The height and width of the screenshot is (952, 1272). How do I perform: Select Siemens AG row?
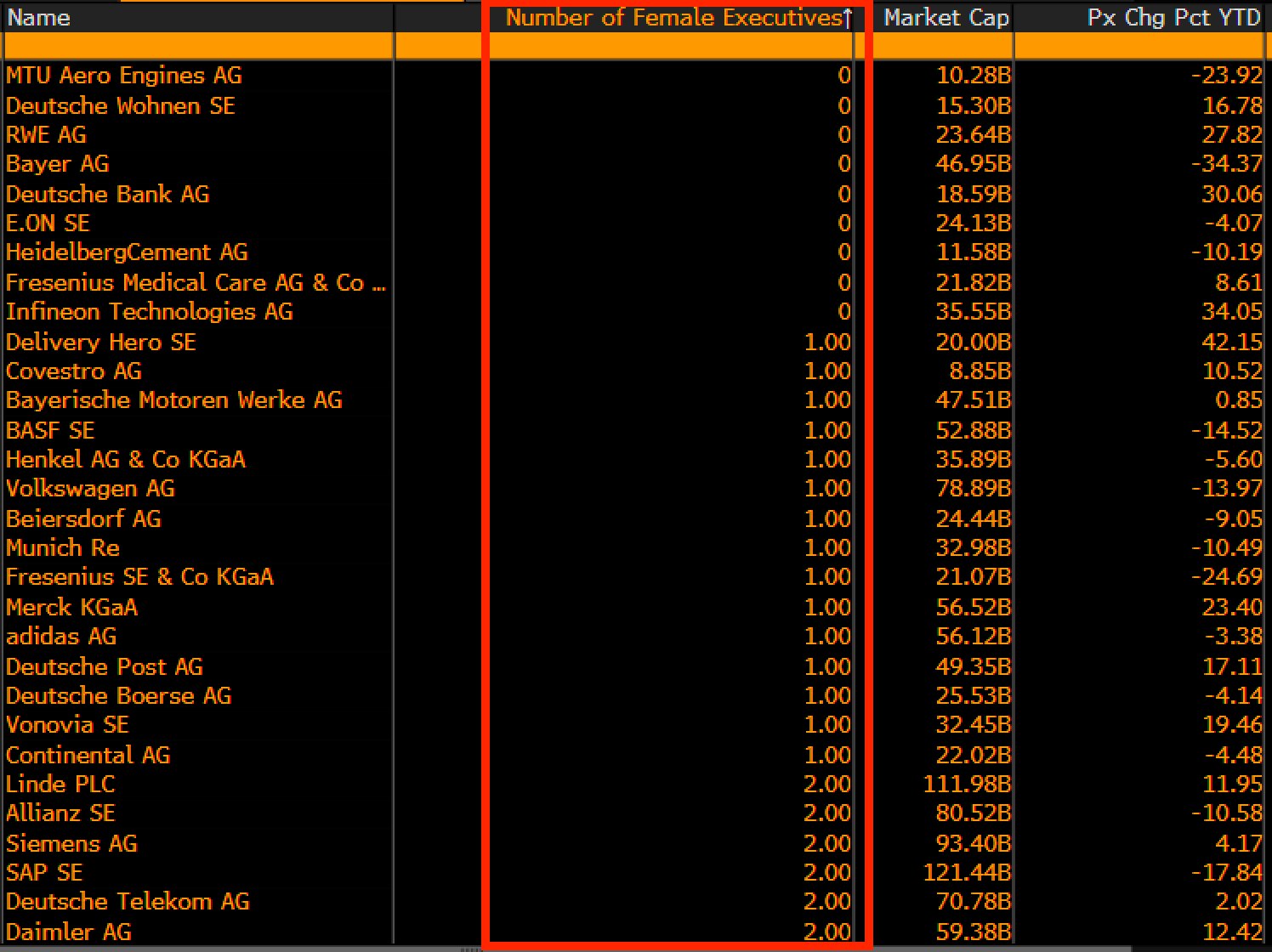(71, 844)
